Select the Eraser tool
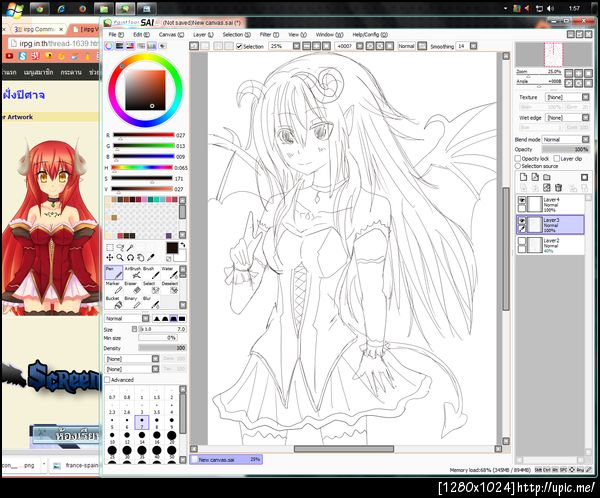 [x=133, y=287]
